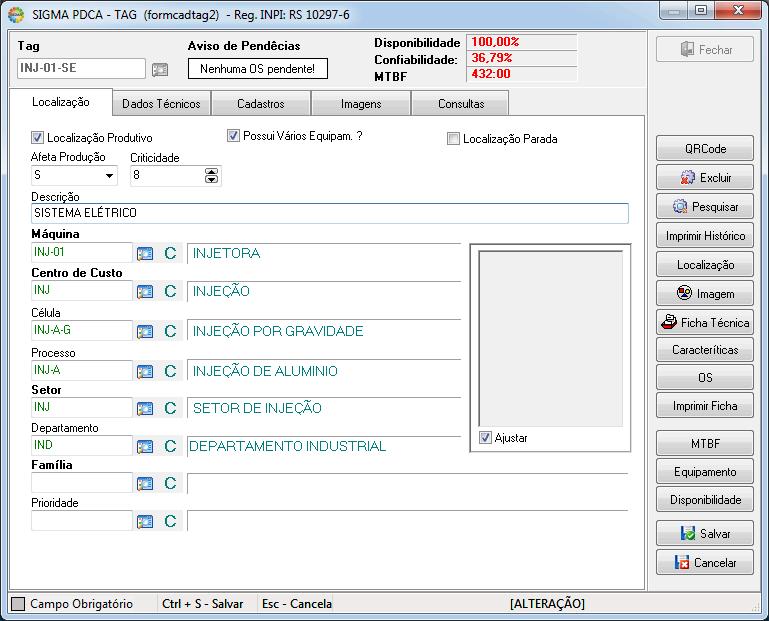Image resolution: width=769 pixels, height=621 pixels.
Task: Toggle Possui Vários Equipam. checkbox
Action: [x=233, y=135]
